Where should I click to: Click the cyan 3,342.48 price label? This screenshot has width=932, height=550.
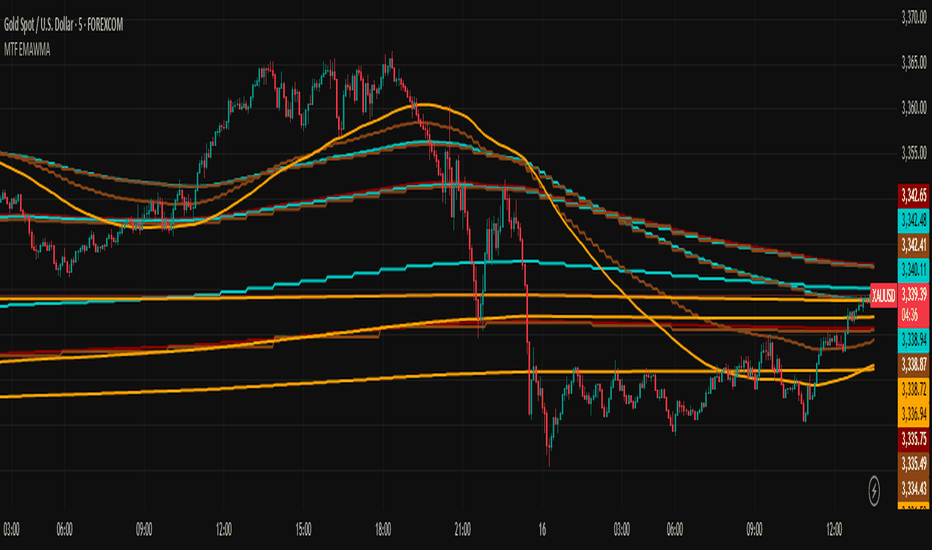(x=913, y=220)
